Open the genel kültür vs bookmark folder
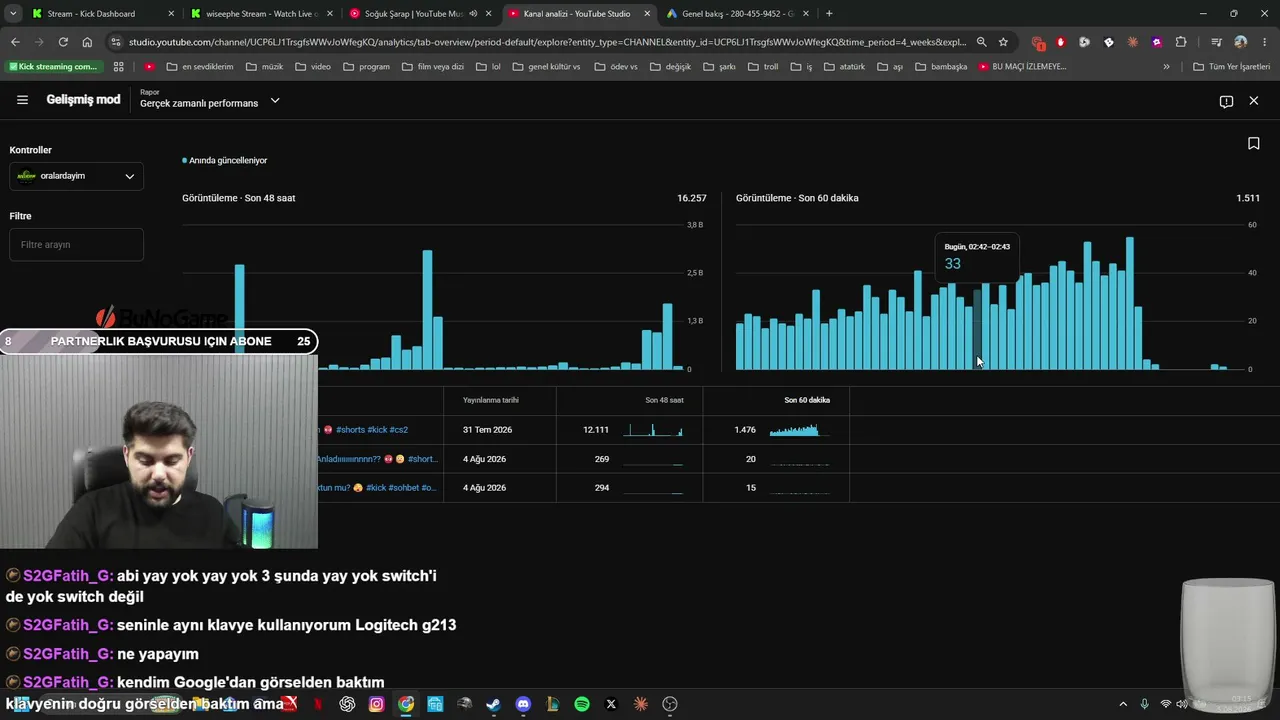Viewport: 1280px width, 720px height. coord(546,67)
